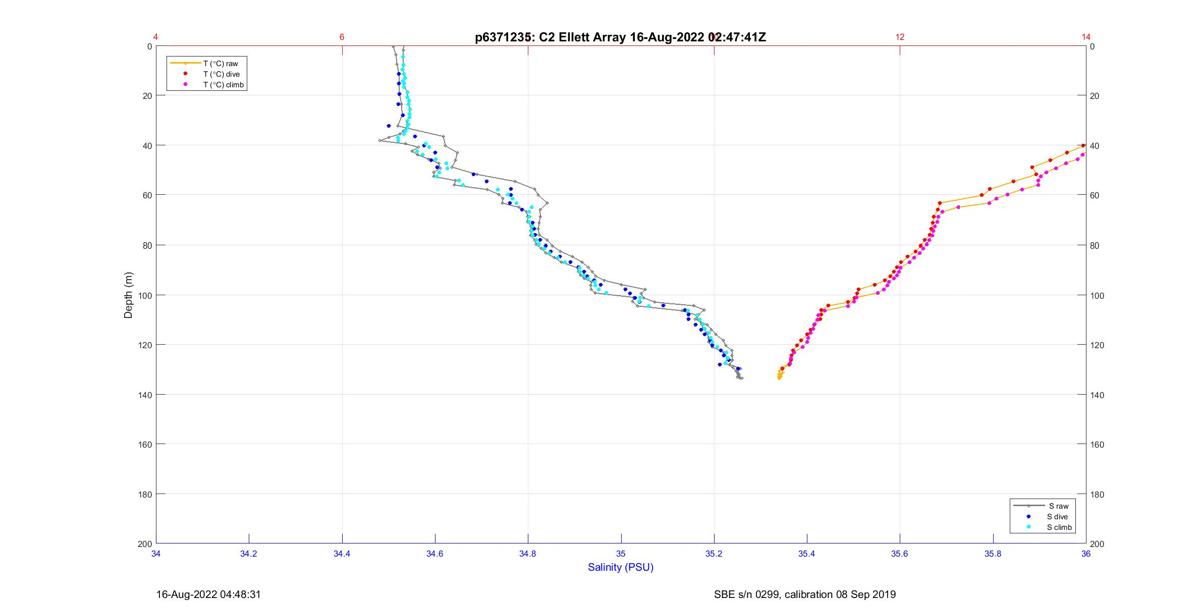Click depth tick '100' on left axis
Image resolution: width=1200 pixels, height=611 pixels.
(145, 295)
